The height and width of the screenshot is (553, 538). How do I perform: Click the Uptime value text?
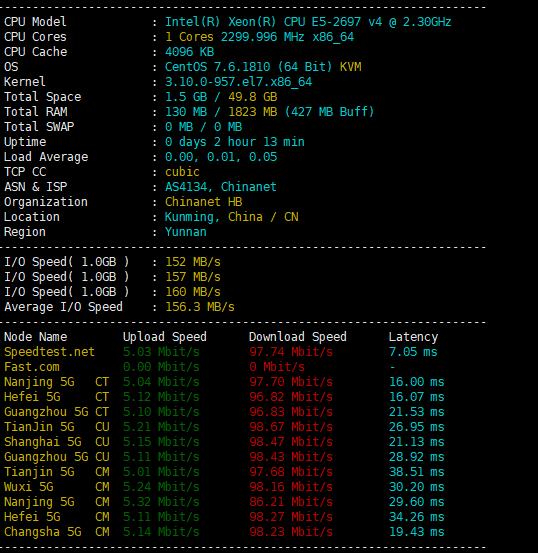[x=235, y=142]
